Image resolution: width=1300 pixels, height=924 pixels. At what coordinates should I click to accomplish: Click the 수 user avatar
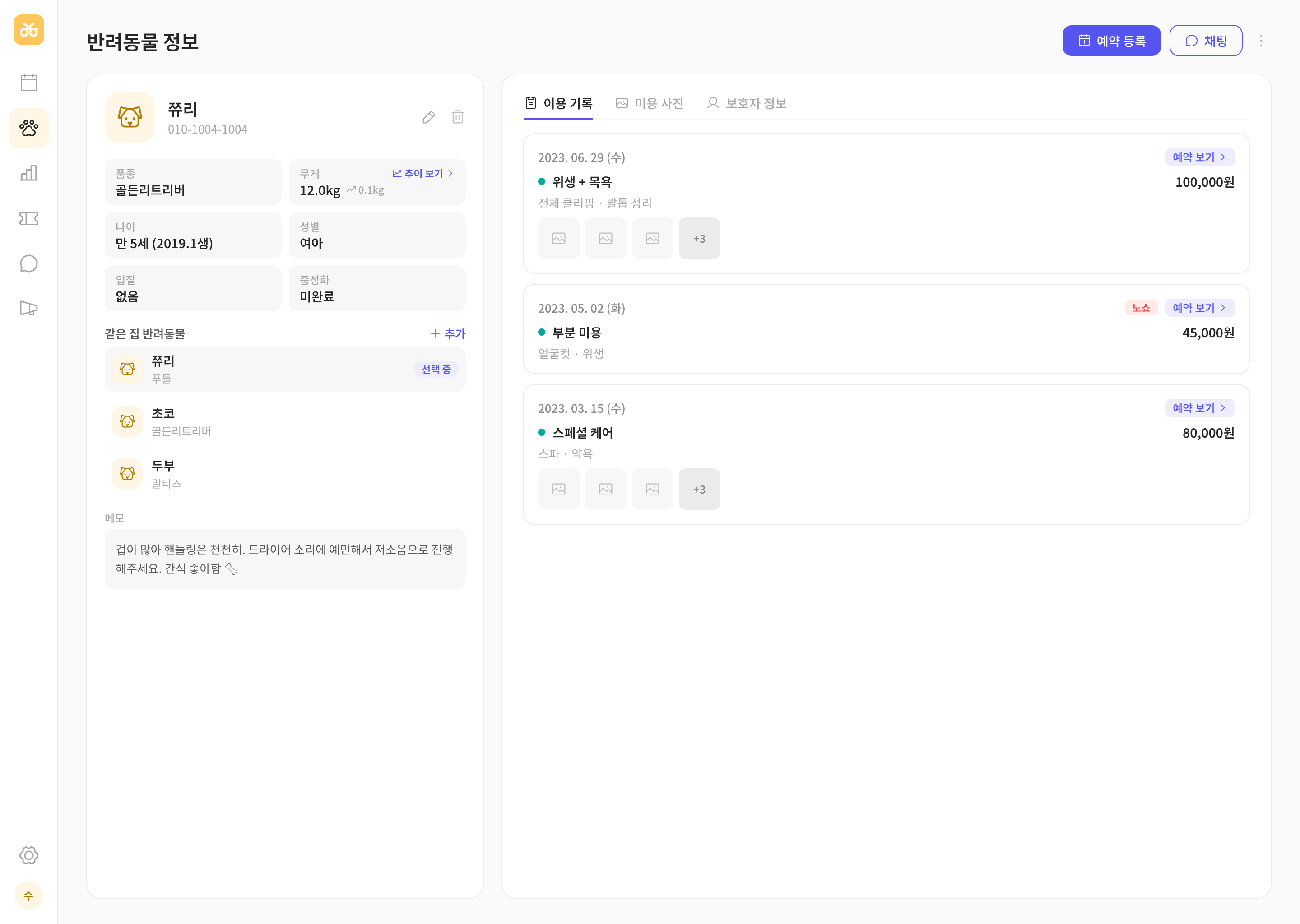[28, 896]
